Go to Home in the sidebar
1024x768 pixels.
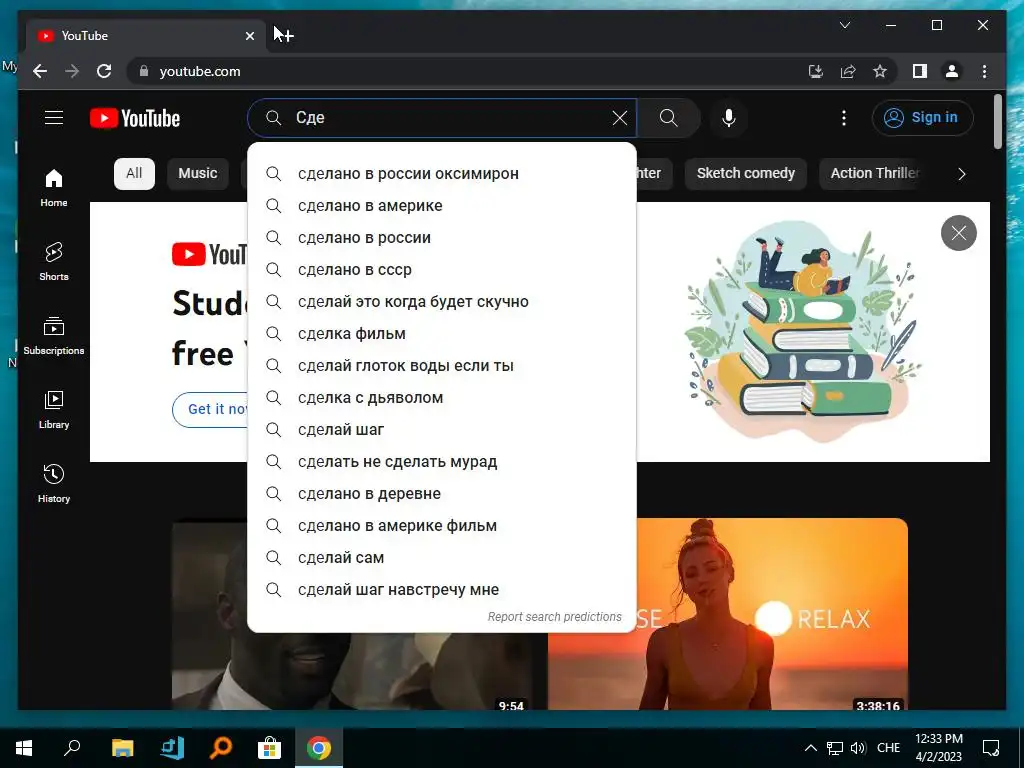coord(54,188)
